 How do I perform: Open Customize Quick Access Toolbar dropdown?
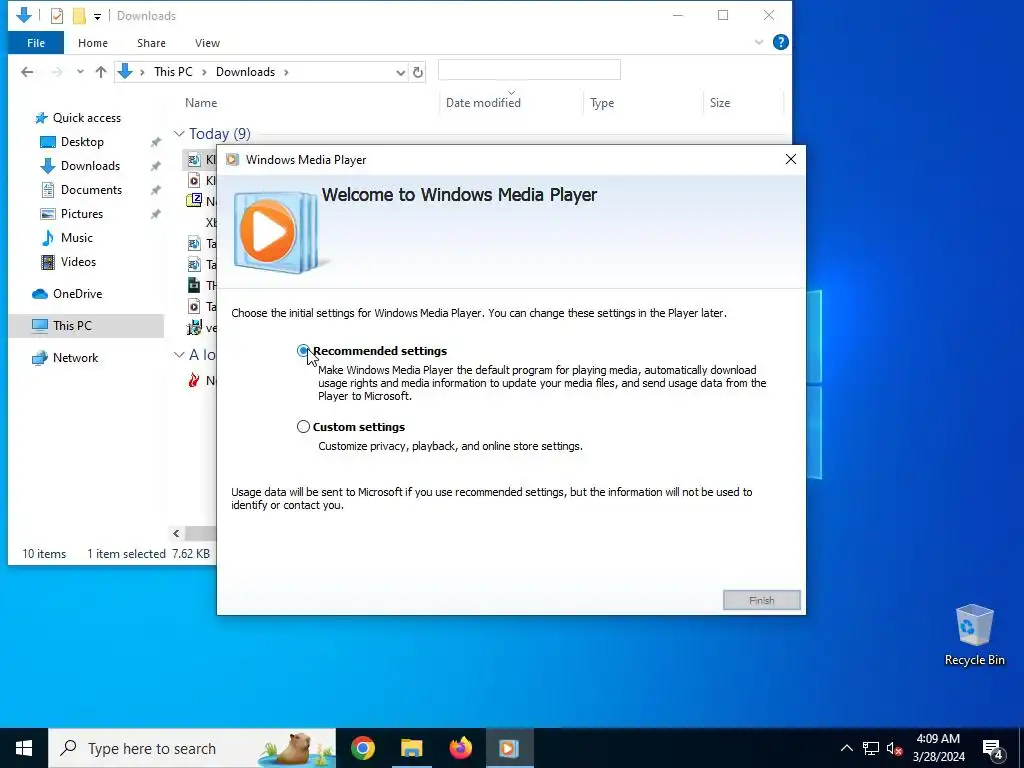97,16
